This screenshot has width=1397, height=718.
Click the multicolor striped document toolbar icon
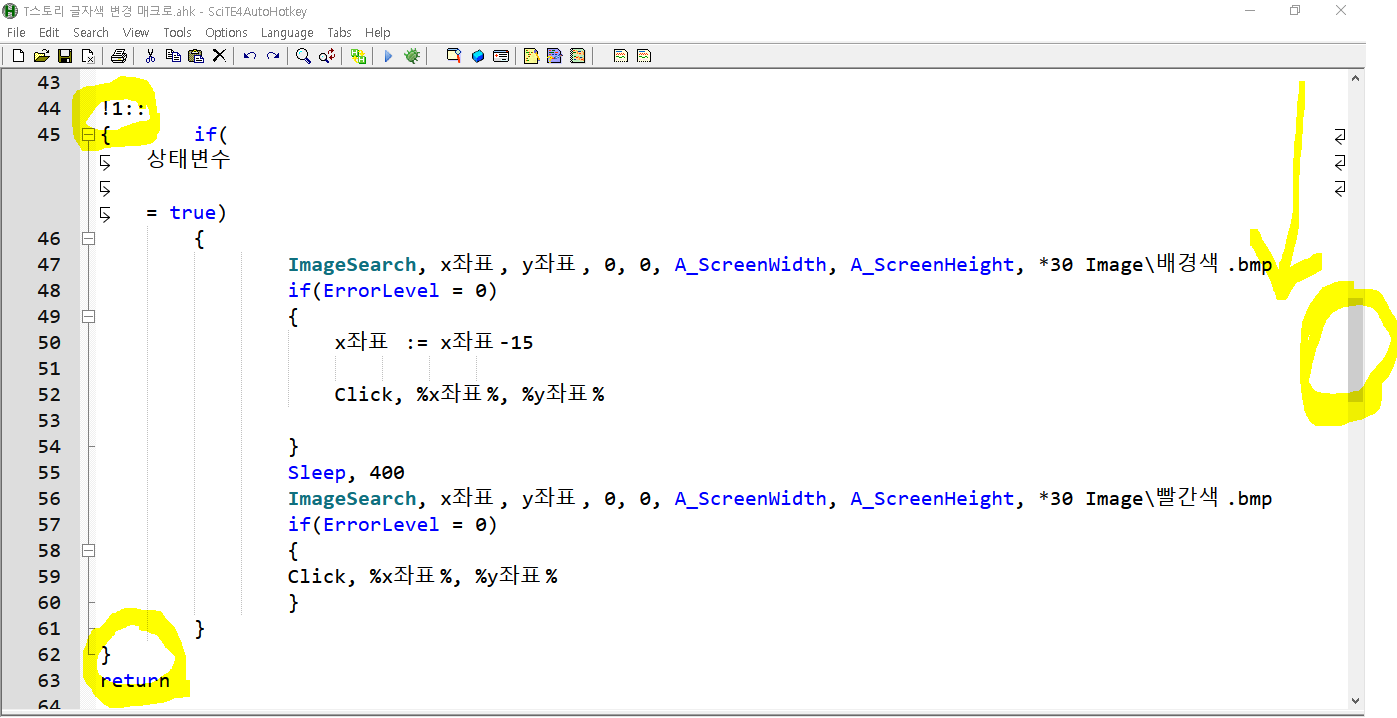coord(577,56)
